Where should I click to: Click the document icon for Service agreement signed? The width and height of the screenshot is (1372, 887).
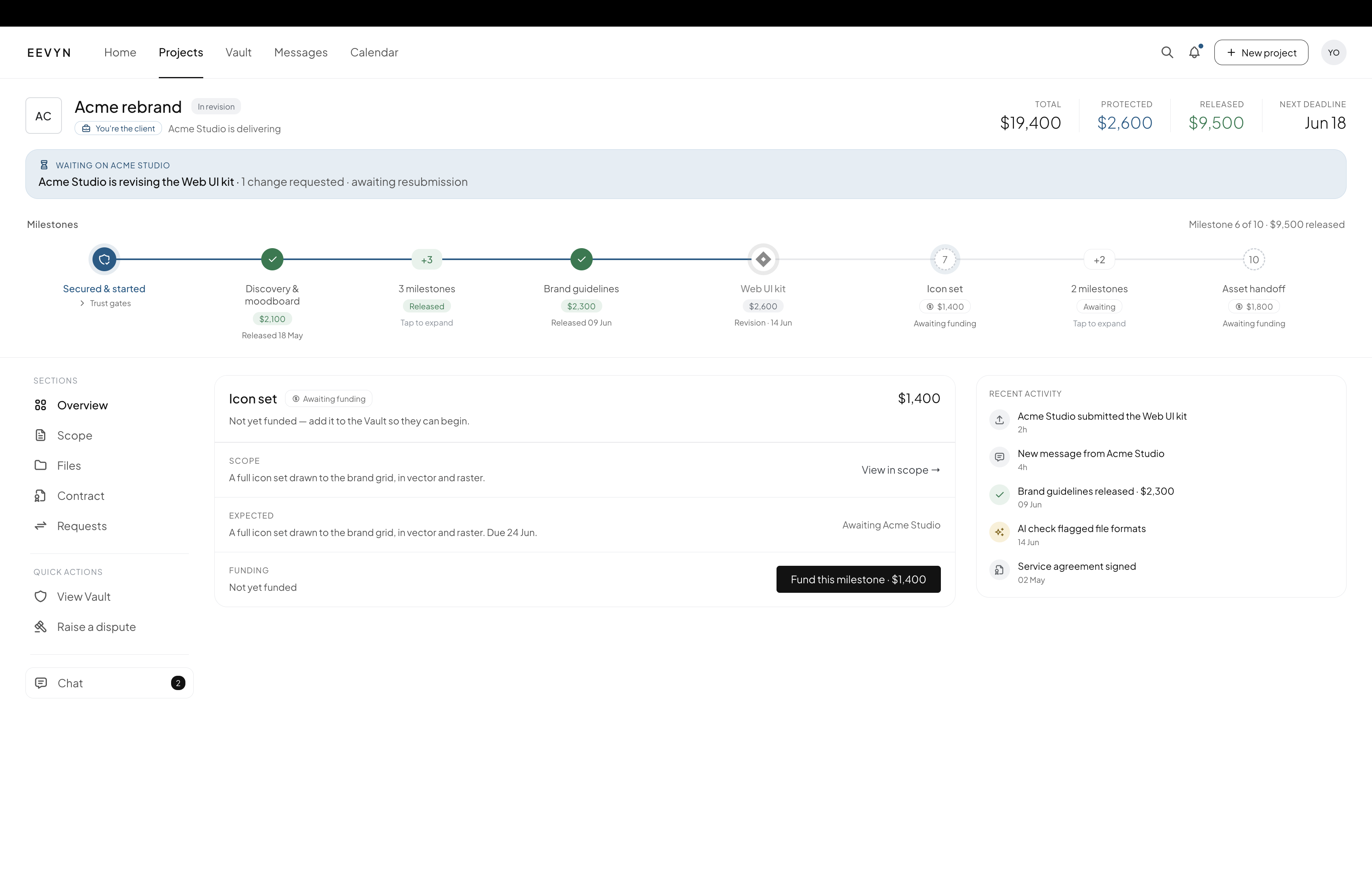coord(1000,570)
